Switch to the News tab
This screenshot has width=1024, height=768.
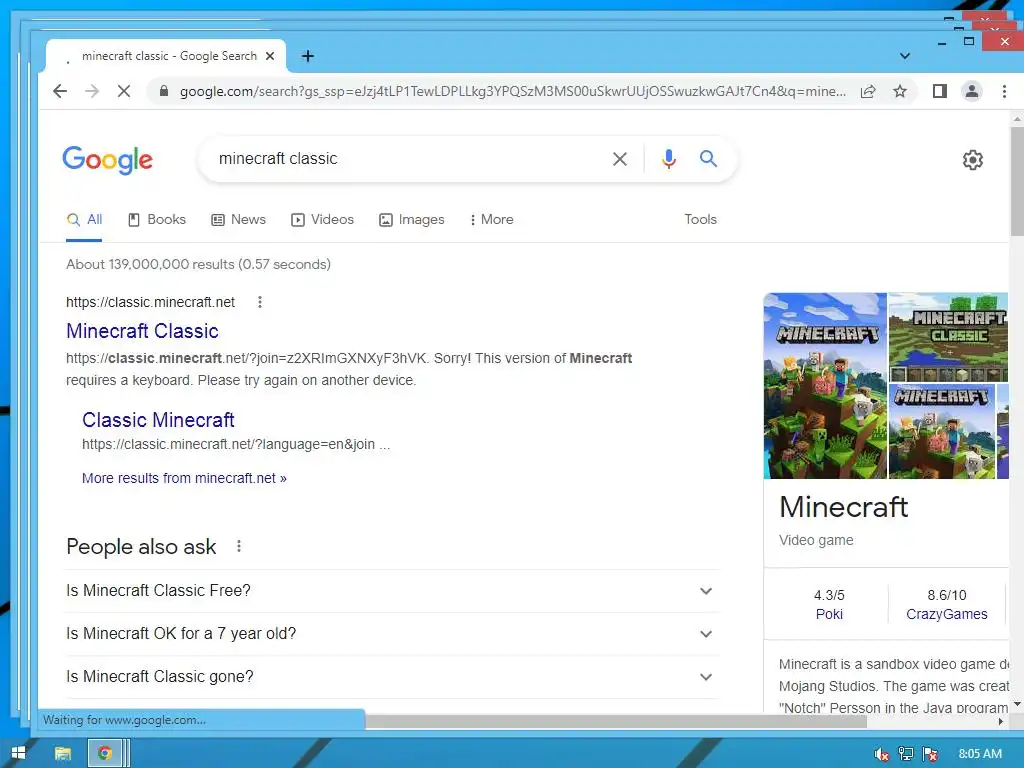pos(238,219)
